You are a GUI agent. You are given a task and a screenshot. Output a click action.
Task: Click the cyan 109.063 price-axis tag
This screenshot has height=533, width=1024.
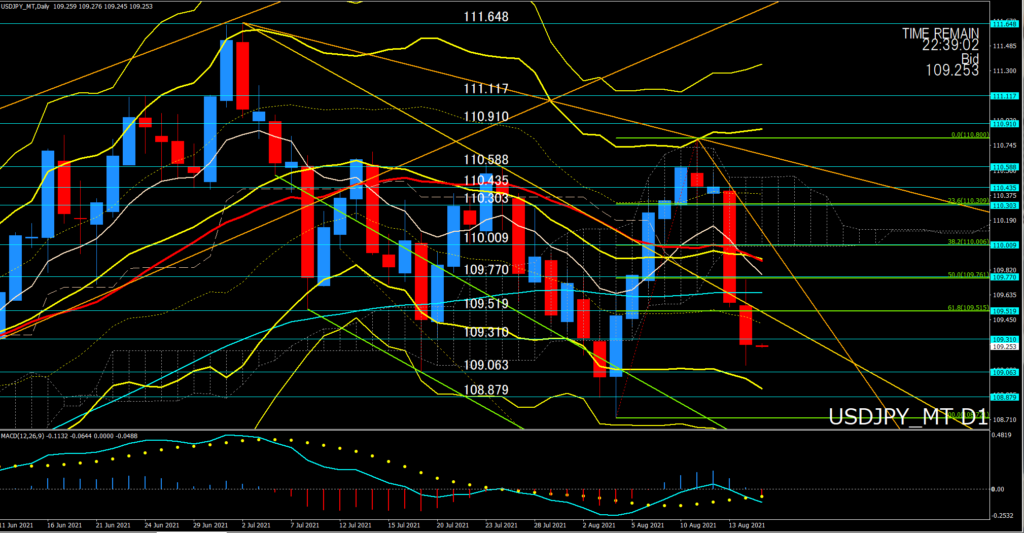1004,372
